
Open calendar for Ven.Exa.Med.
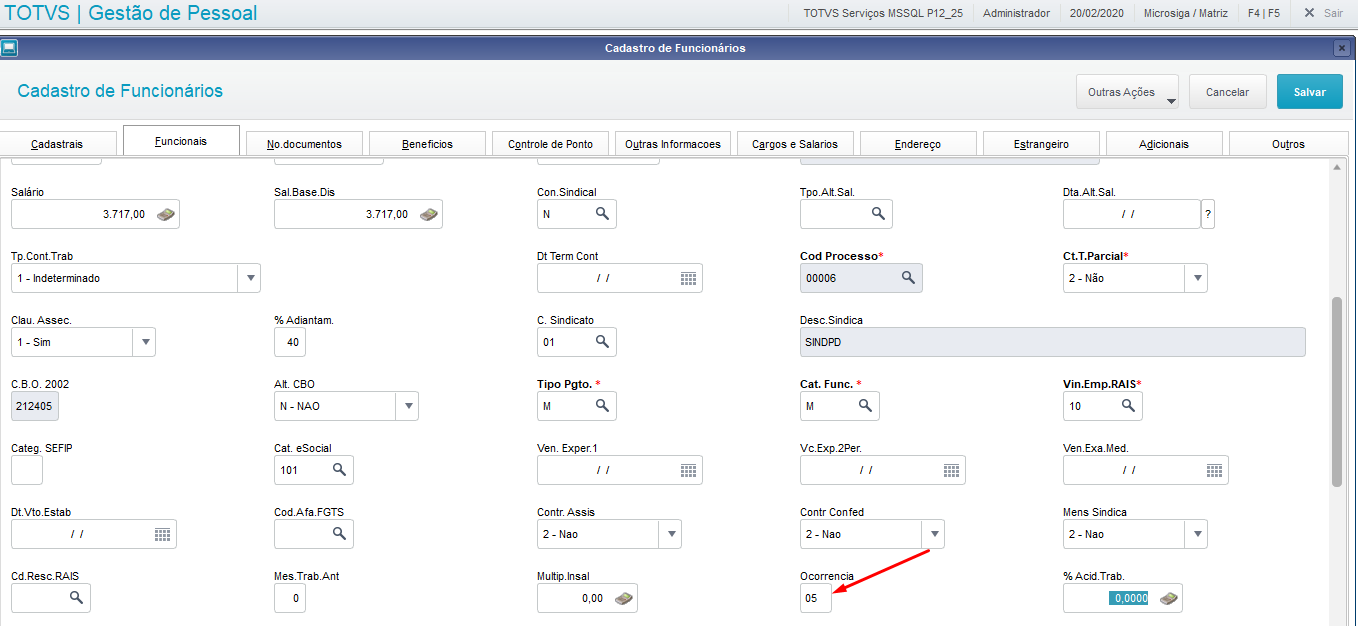click(1214, 470)
